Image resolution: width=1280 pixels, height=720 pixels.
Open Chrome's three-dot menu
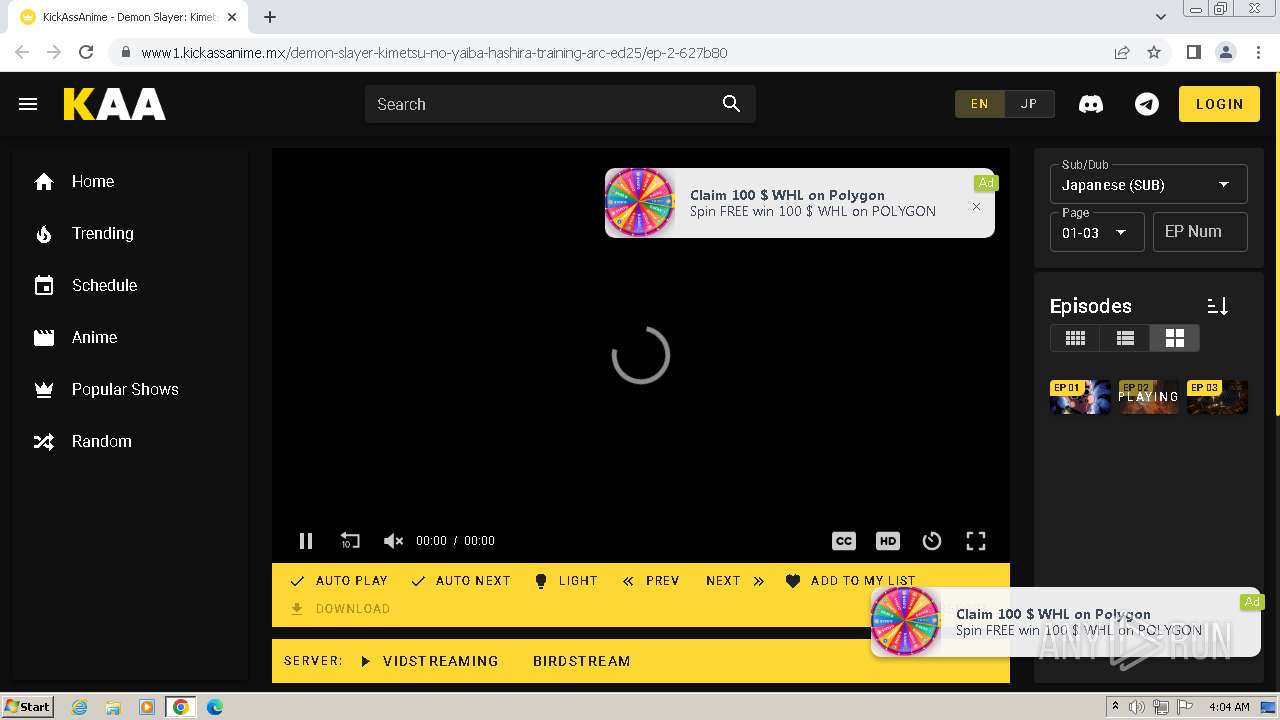[1259, 52]
